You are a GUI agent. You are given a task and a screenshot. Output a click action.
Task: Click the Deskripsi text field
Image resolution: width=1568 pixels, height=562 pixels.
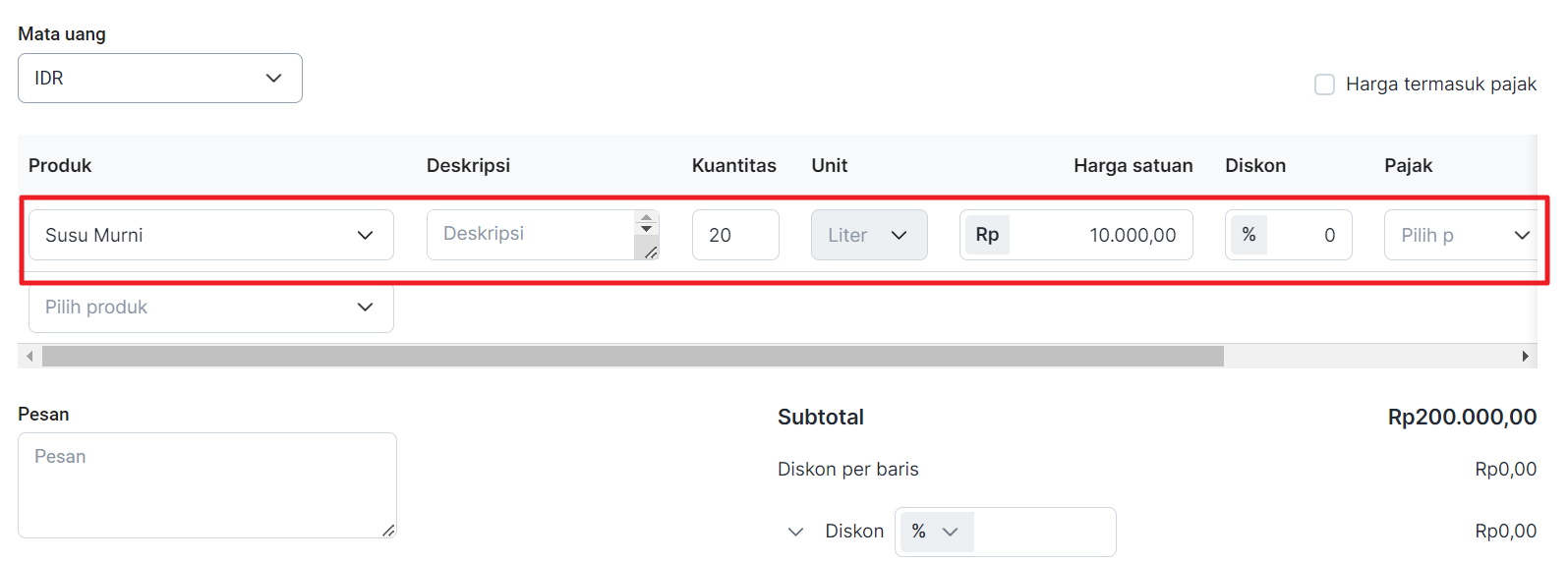pyautogui.click(x=531, y=235)
